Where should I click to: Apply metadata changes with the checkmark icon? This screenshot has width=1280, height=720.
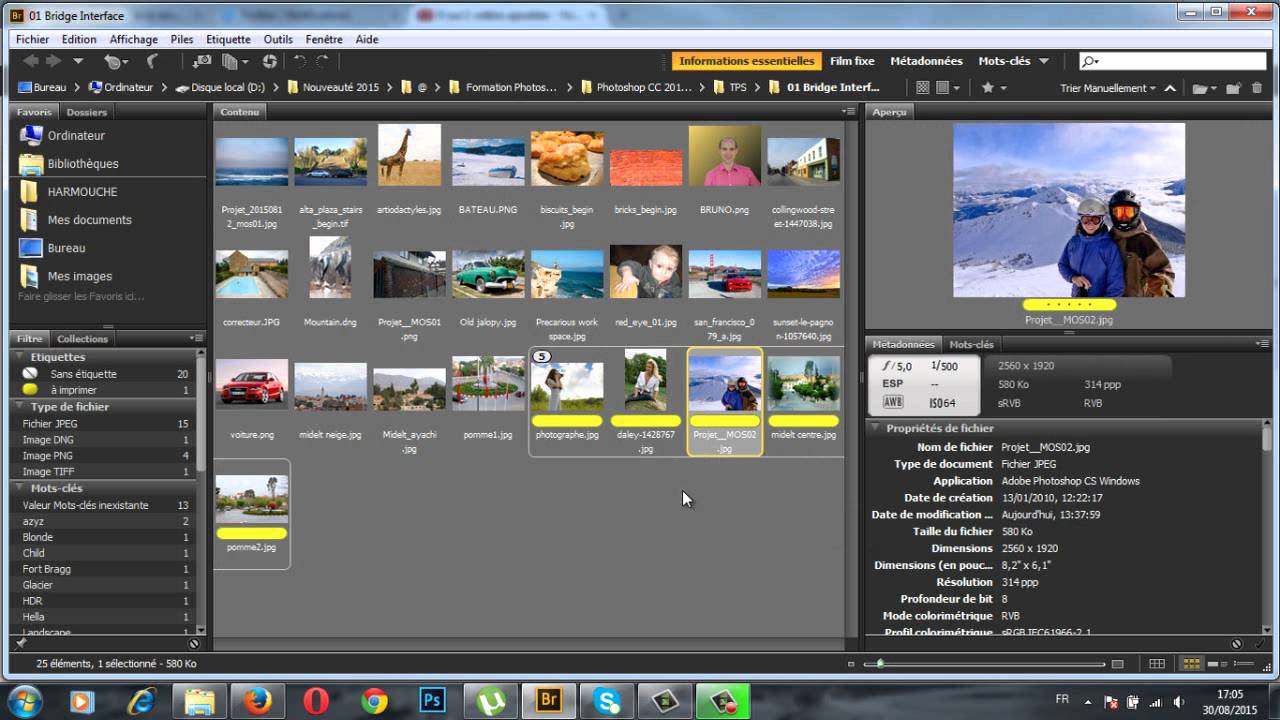coord(1258,644)
